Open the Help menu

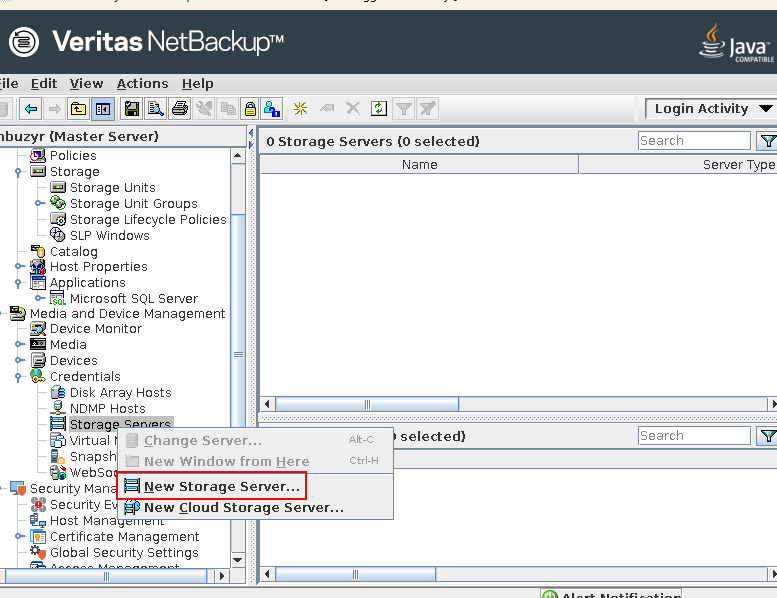click(197, 84)
